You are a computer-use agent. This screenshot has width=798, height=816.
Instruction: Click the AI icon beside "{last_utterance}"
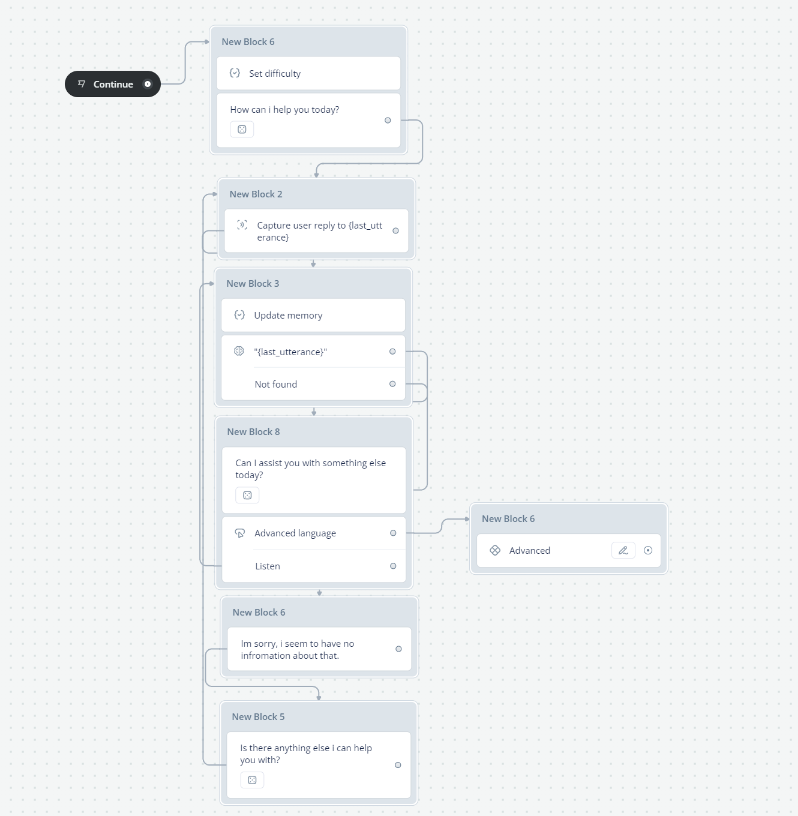239,351
